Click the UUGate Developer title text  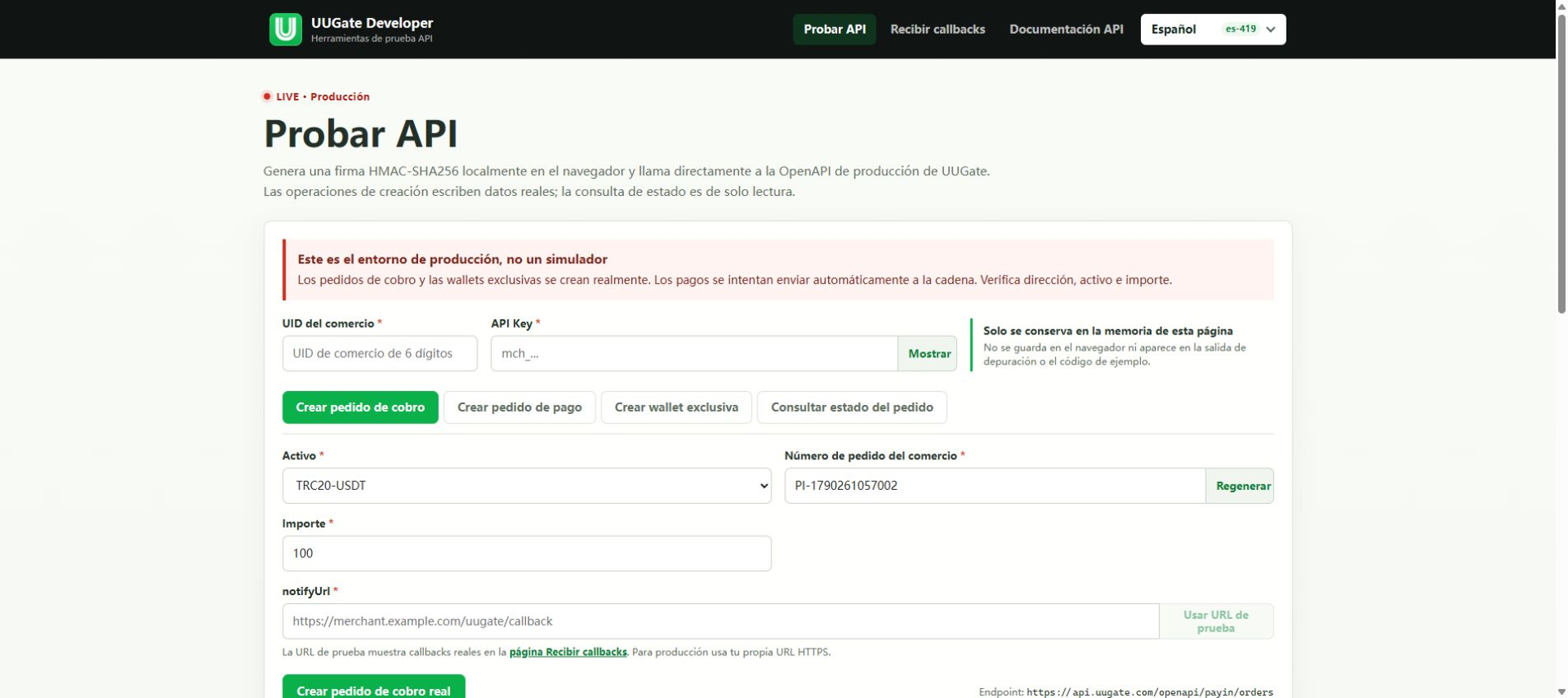(x=372, y=23)
